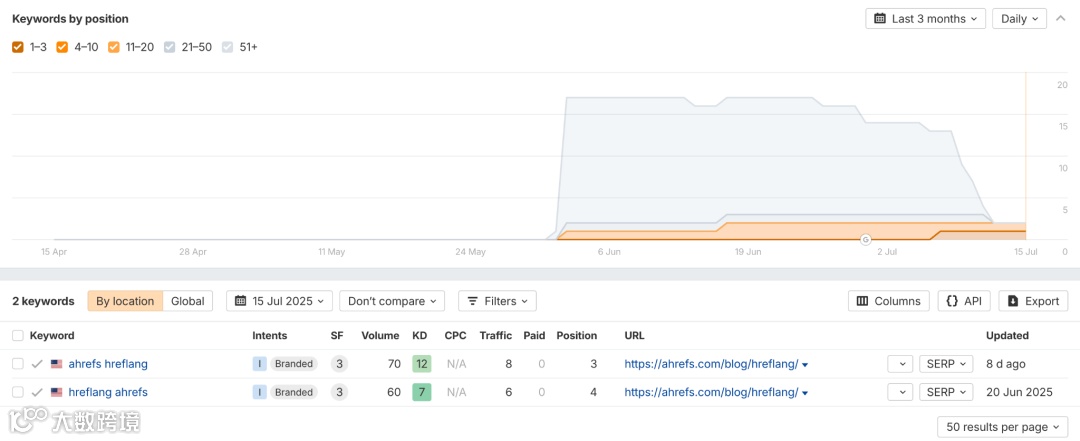Sort by Updated column header

pos(1007,336)
